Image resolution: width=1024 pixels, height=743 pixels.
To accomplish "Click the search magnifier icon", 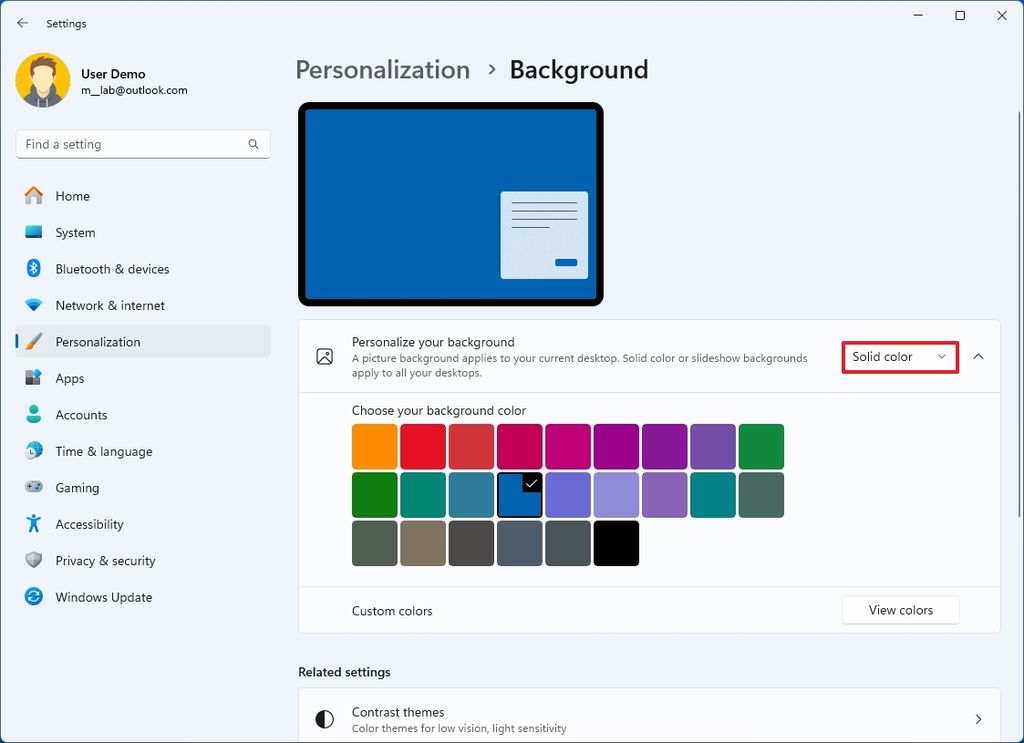I will click(x=254, y=144).
